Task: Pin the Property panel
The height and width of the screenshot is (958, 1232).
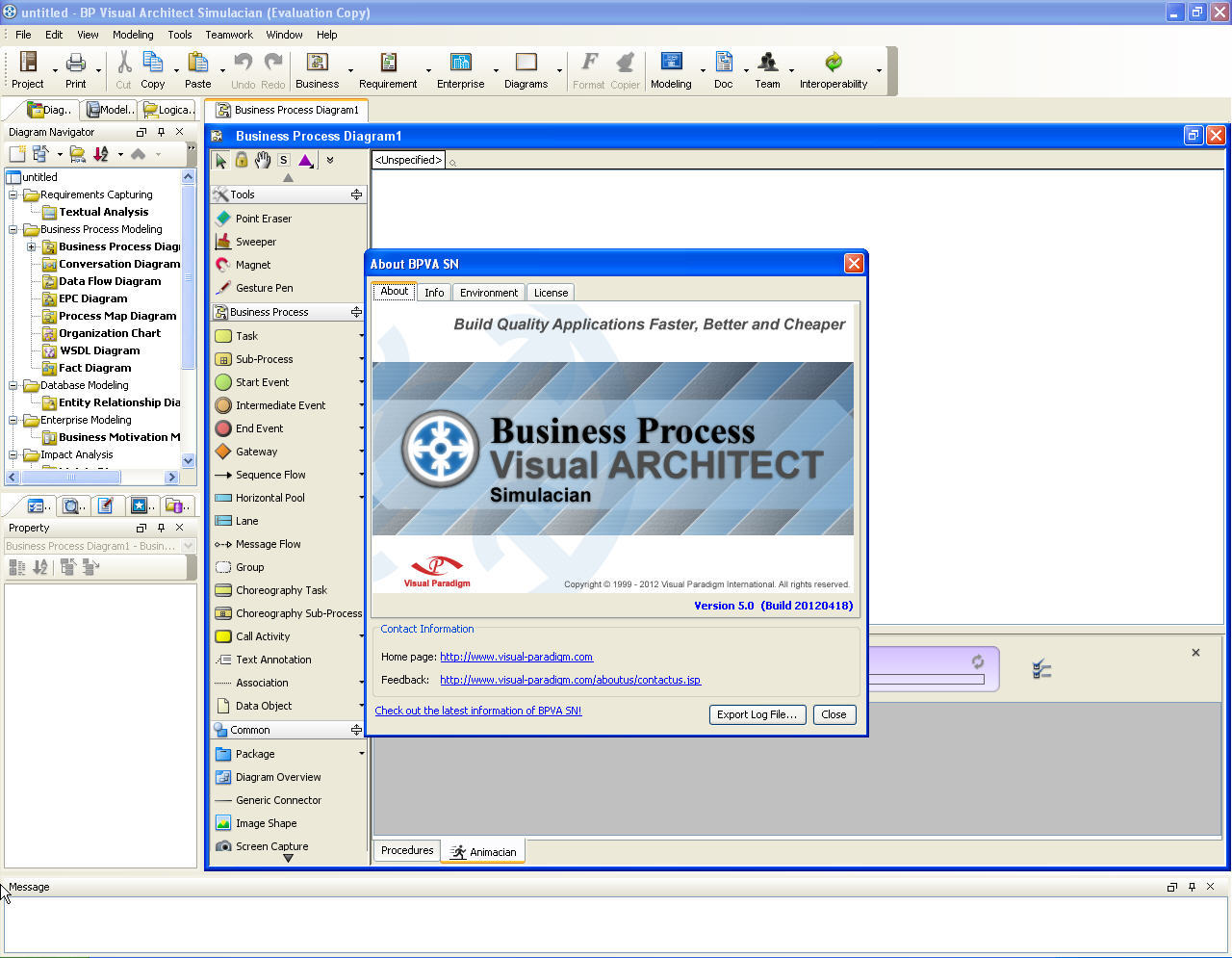Action: click(161, 528)
